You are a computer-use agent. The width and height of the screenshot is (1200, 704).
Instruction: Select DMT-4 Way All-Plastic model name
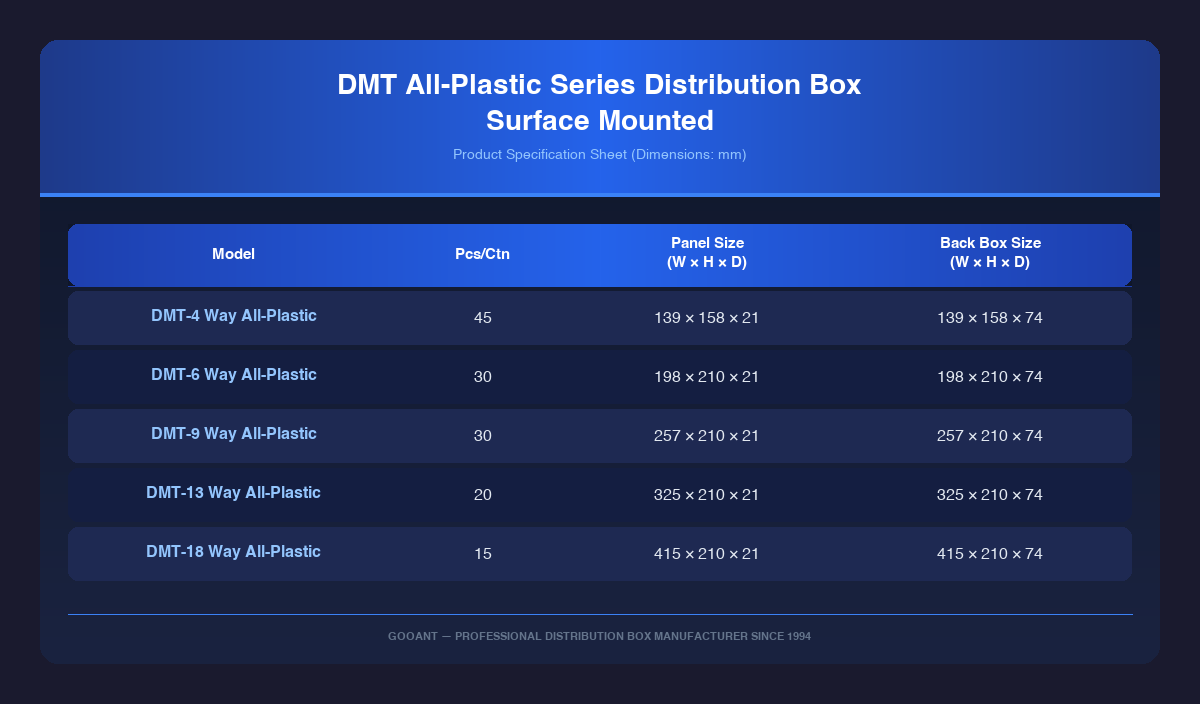[233, 316]
